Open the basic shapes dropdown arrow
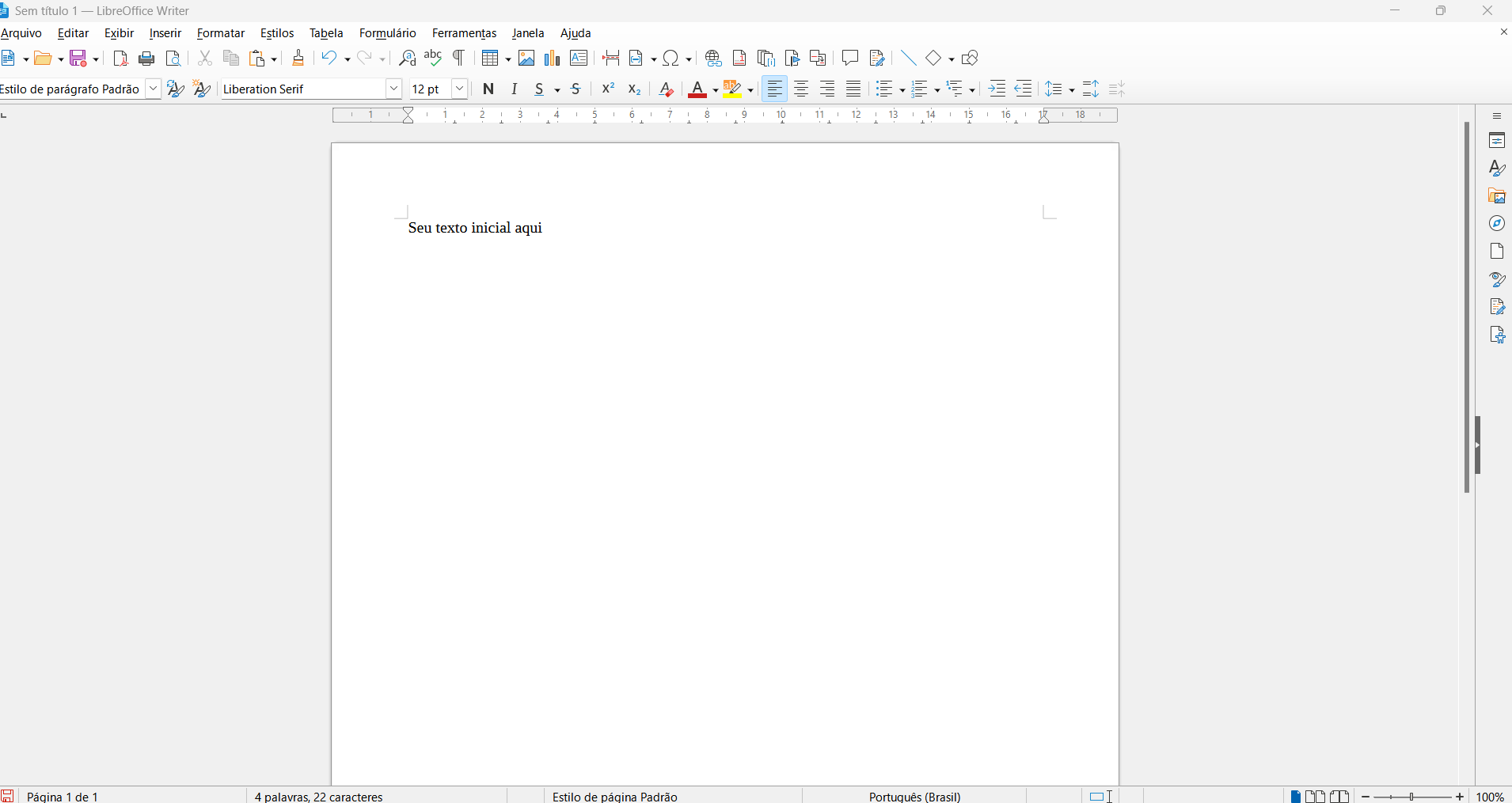This screenshot has height=803, width=1512. (952, 59)
